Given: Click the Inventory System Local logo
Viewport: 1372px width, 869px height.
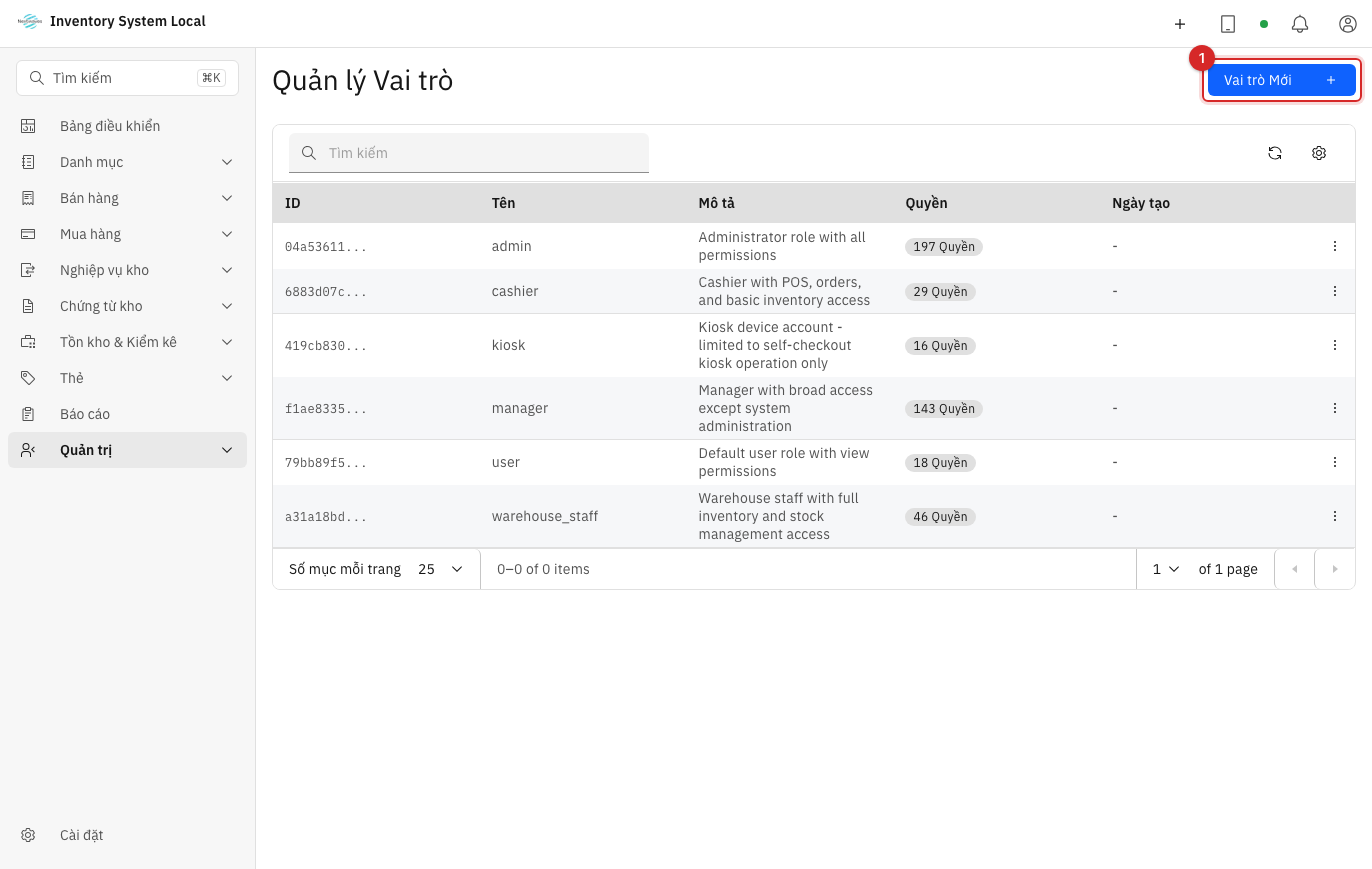Looking at the screenshot, I should pos(30,21).
